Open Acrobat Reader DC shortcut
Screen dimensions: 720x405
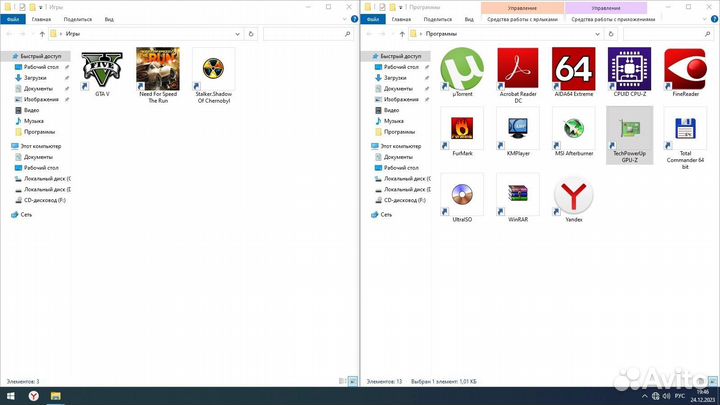(518, 75)
